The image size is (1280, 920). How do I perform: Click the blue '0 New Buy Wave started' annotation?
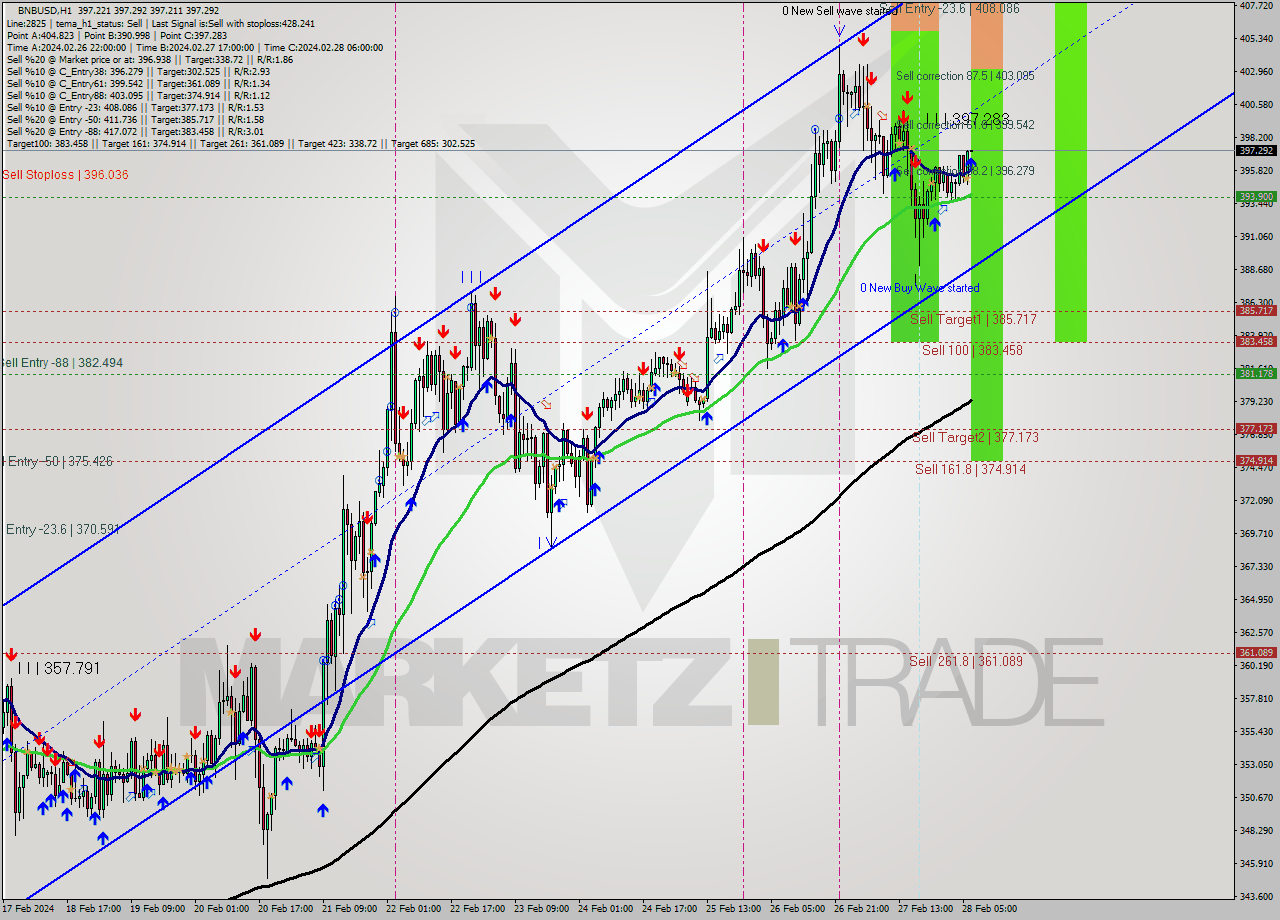click(x=919, y=288)
